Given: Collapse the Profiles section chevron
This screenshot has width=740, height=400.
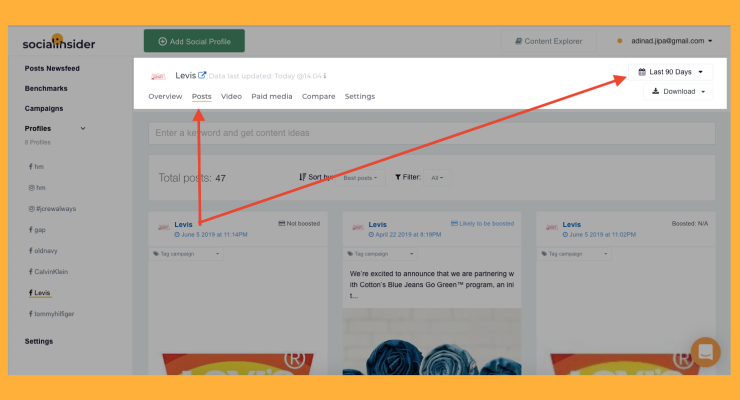Looking at the screenshot, I should pyautogui.click(x=83, y=128).
